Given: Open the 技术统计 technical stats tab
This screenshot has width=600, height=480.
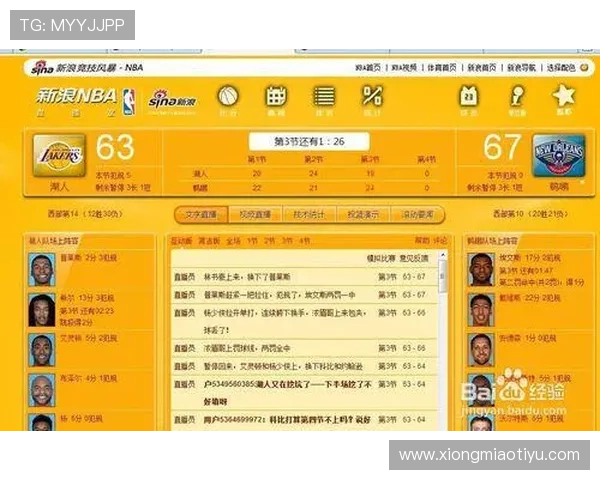Looking at the screenshot, I should pyautogui.click(x=309, y=214).
